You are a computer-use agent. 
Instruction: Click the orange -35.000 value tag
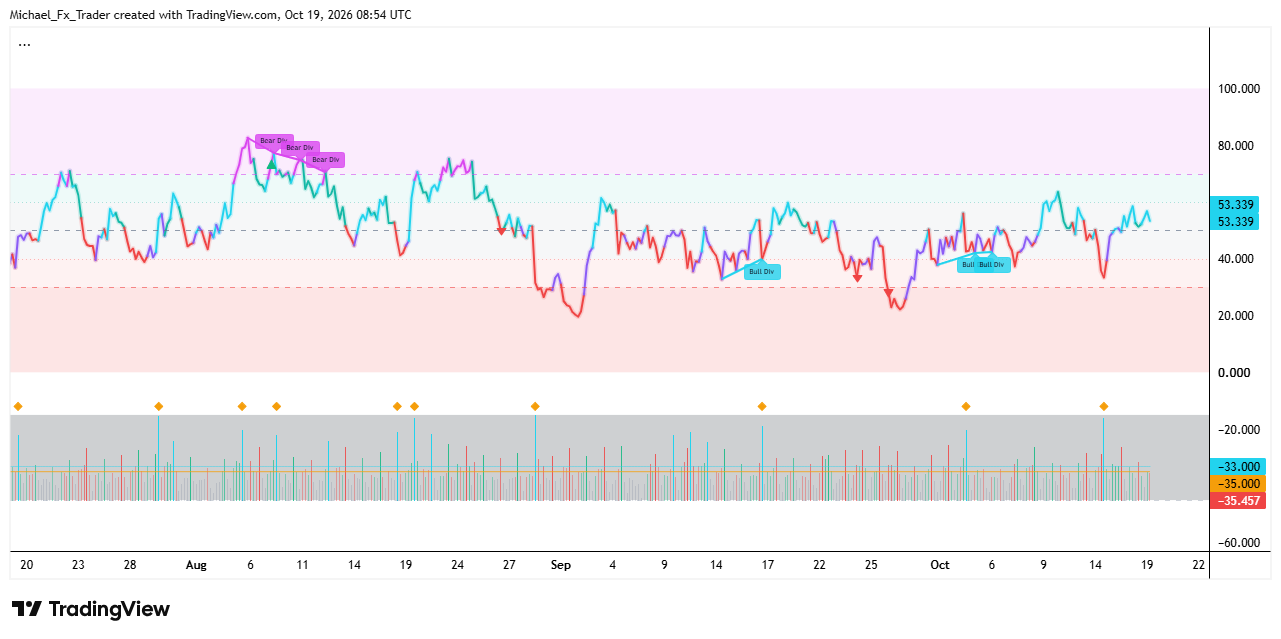point(1238,483)
